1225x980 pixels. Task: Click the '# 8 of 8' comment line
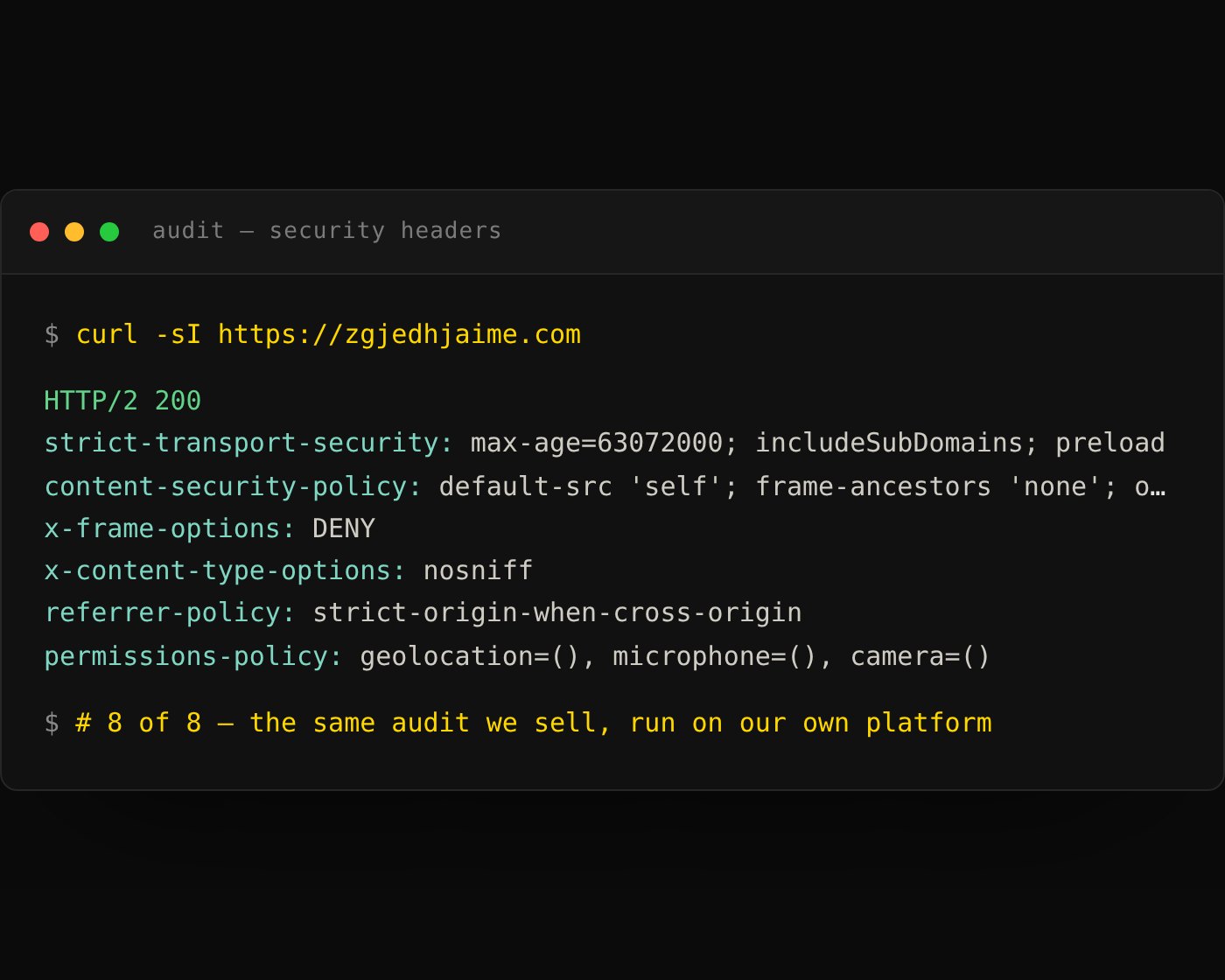point(534,723)
